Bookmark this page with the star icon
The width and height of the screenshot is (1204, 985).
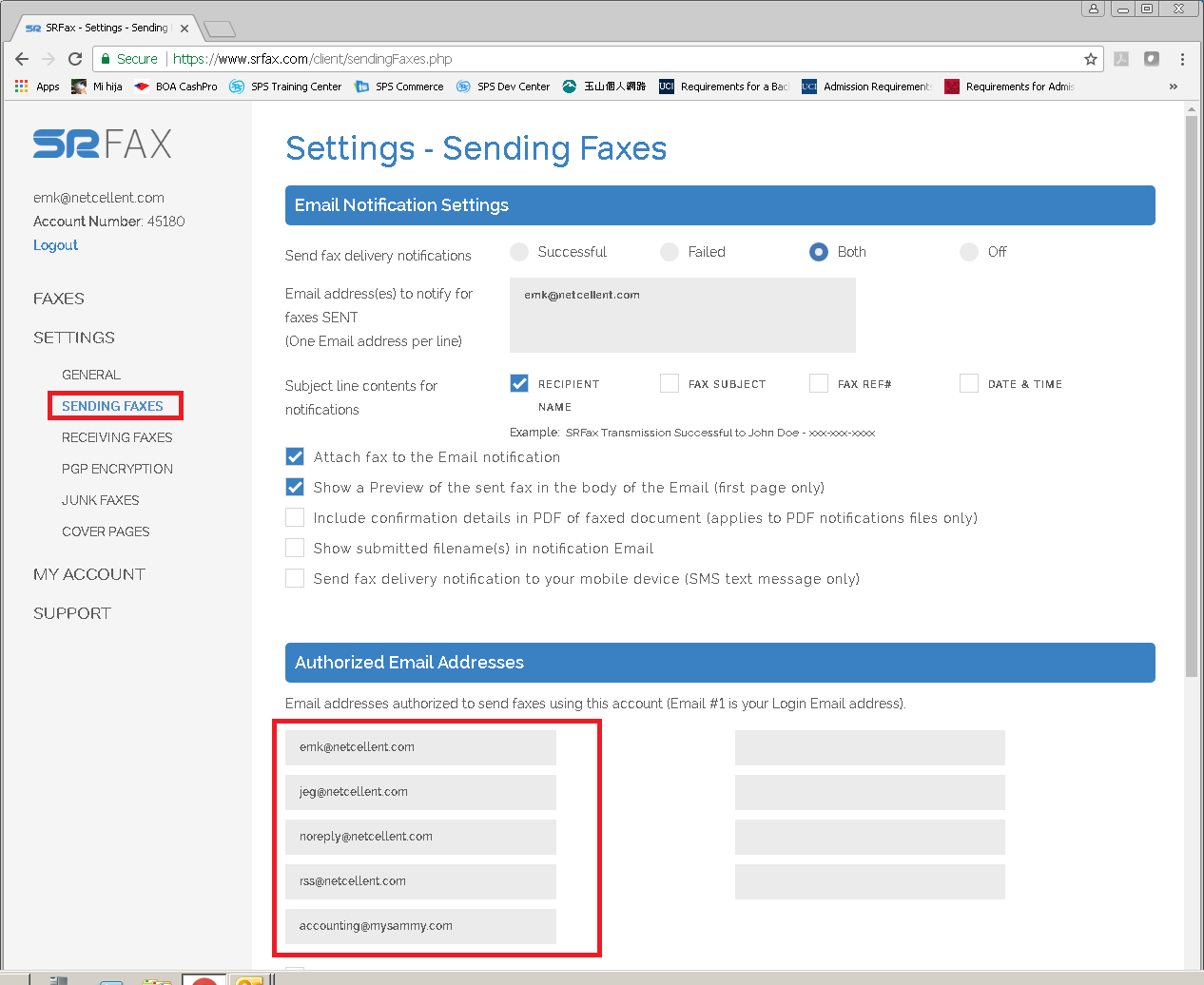coord(1091,59)
